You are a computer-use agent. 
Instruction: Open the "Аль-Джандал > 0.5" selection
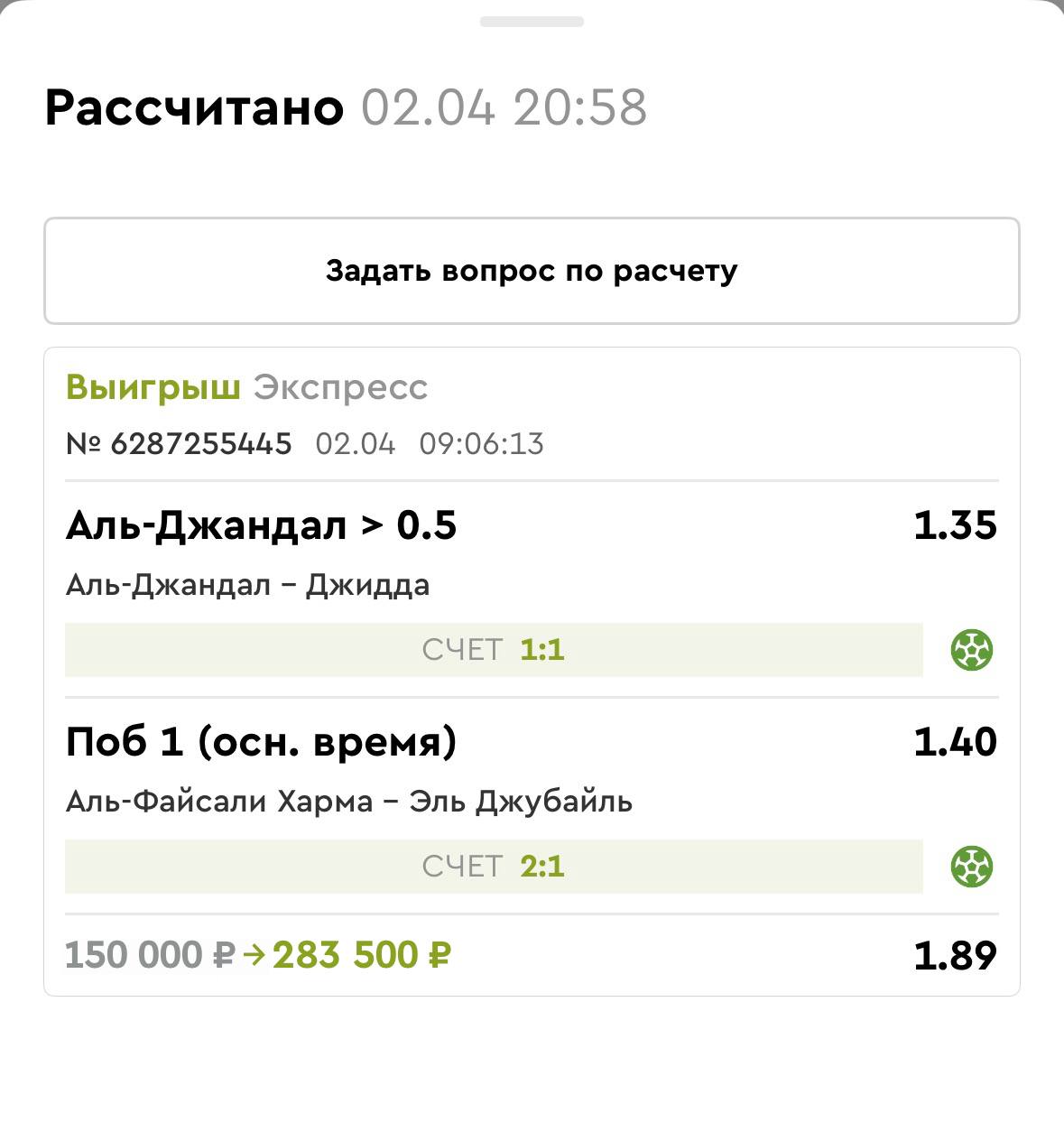261,525
